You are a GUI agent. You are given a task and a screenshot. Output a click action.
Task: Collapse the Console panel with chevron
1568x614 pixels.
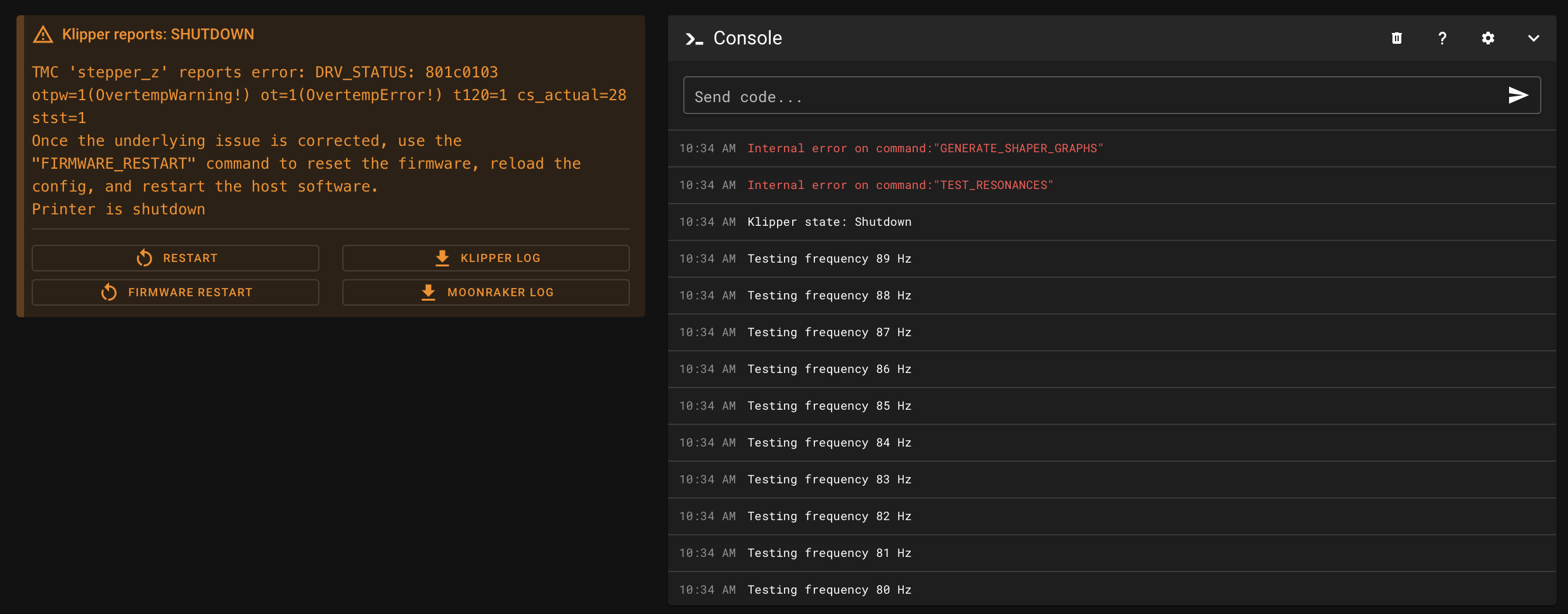click(1533, 38)
